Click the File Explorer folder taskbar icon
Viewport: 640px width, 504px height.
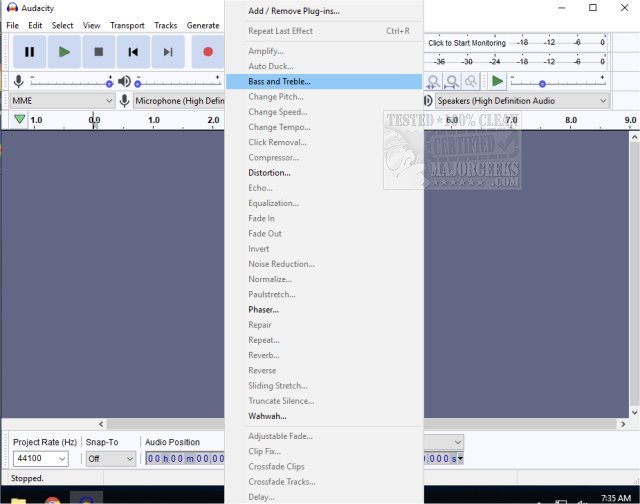click(x=18, y=500)
